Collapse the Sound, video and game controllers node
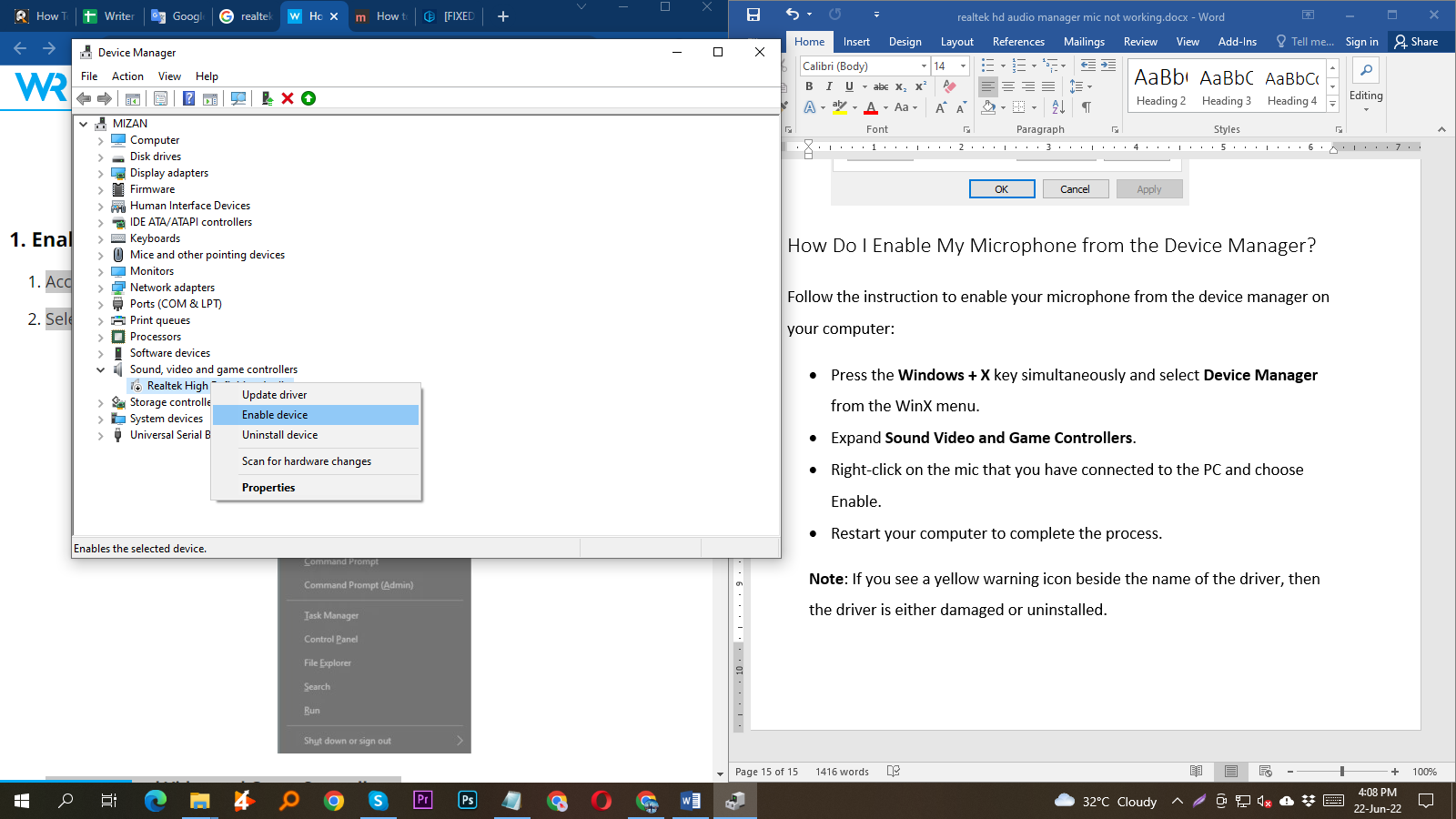Image resolution: width=1456 pixels, height=819 pixels. click(x=101, y=369)
